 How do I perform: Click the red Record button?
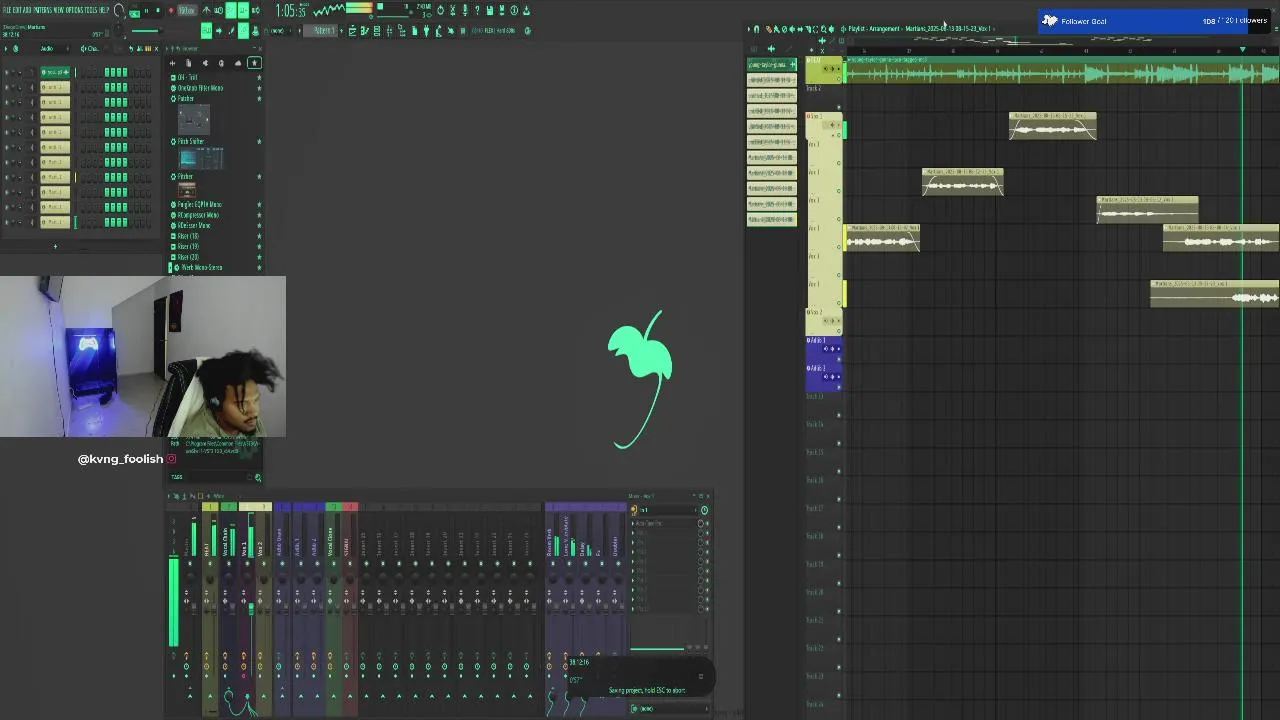(x=171, y=10)
